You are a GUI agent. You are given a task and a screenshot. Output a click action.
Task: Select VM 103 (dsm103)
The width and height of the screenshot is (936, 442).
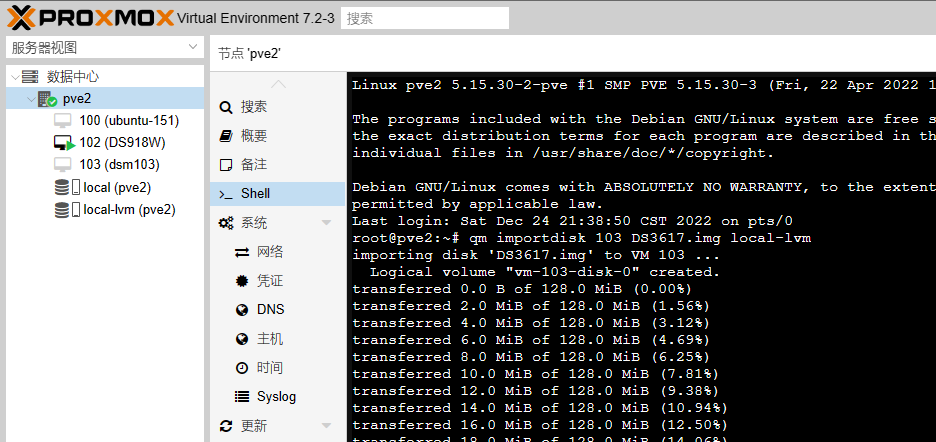(x=119, y=164)
